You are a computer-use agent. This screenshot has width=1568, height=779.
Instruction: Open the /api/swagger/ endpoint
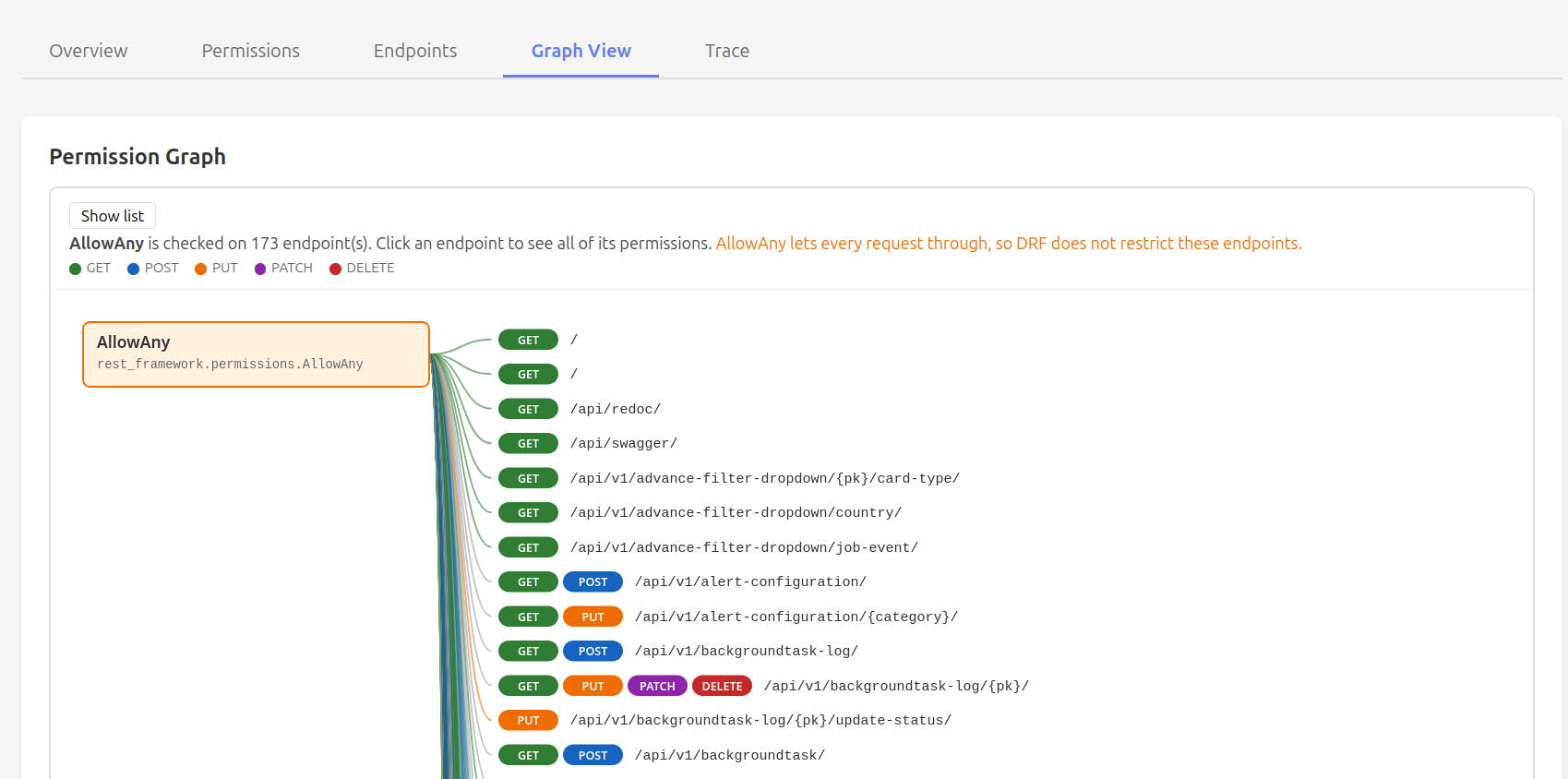624,443
